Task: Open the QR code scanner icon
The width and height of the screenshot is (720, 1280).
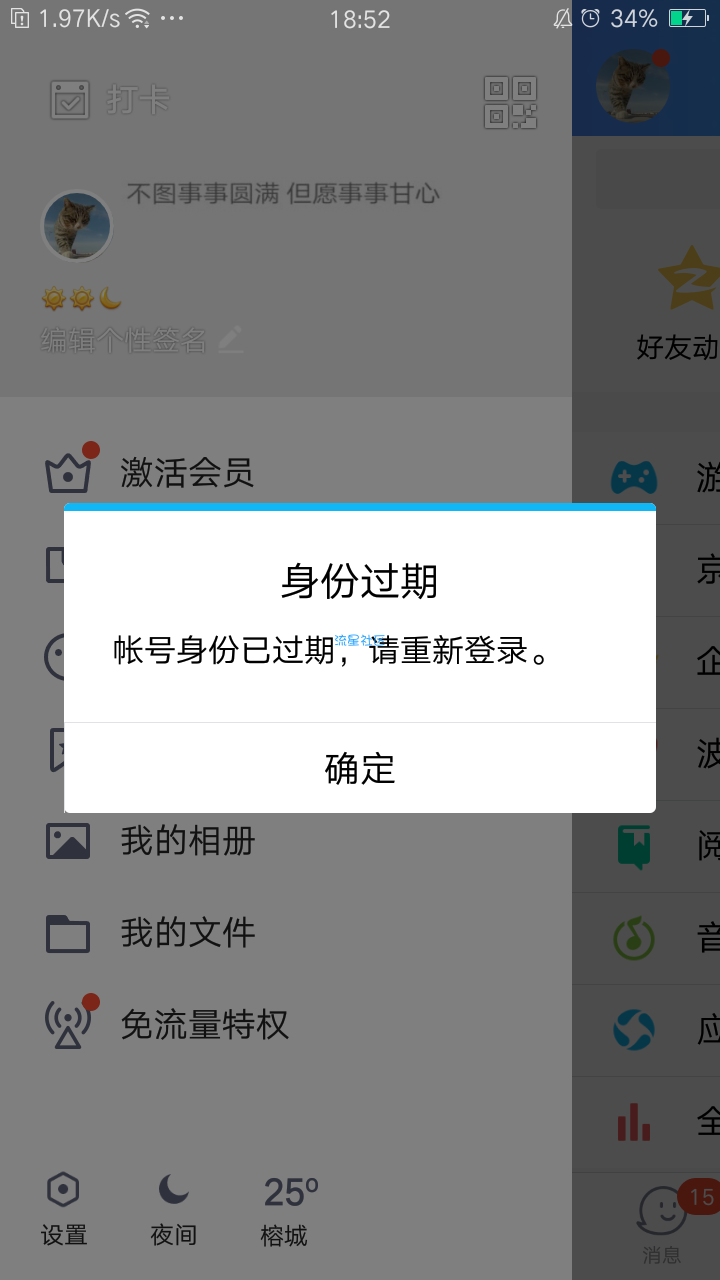Action: [510, 102]
